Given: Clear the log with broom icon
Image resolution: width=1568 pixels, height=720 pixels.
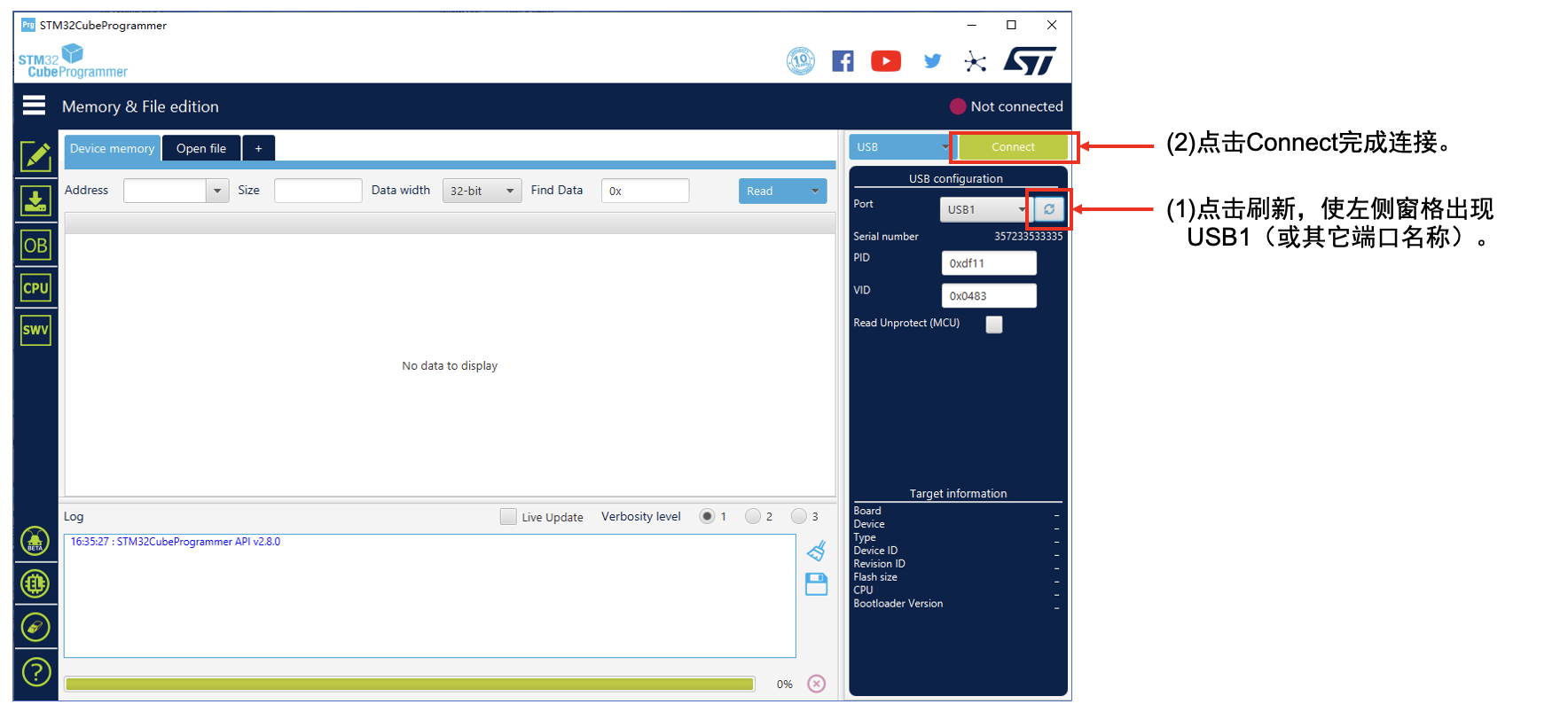Looking at the screenshot, I should [816, 552].
